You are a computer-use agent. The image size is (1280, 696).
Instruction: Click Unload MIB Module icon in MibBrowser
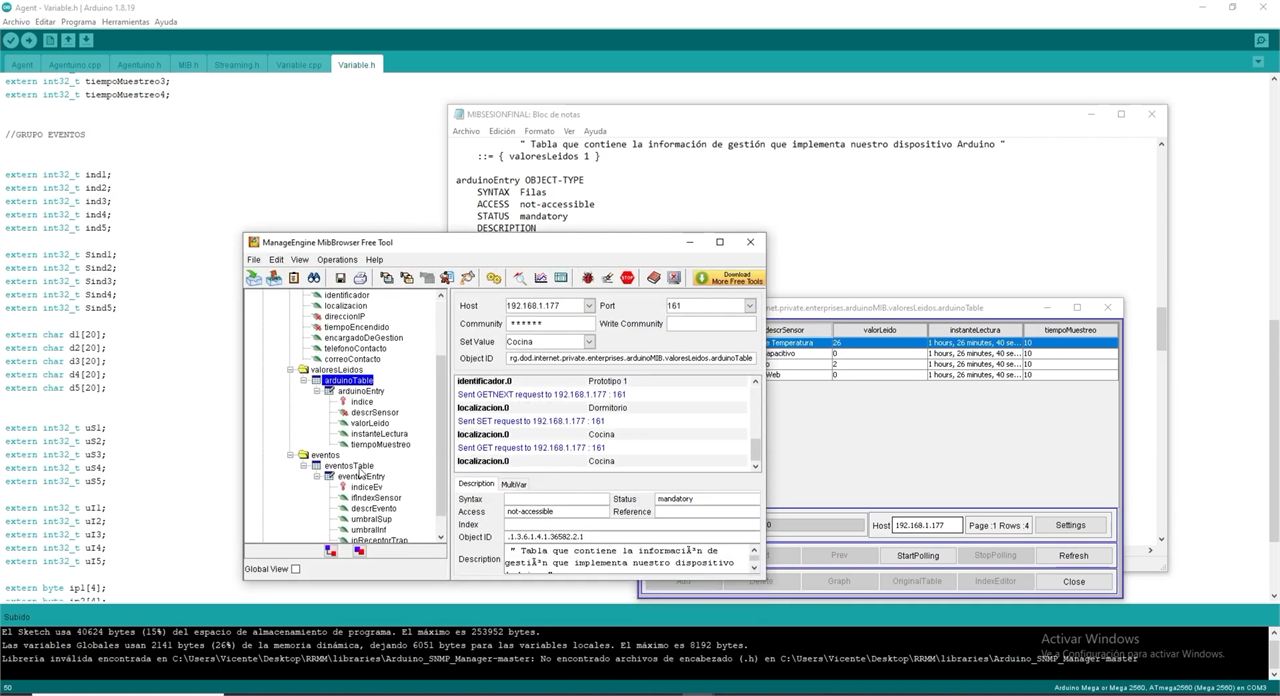click(274, 278)
